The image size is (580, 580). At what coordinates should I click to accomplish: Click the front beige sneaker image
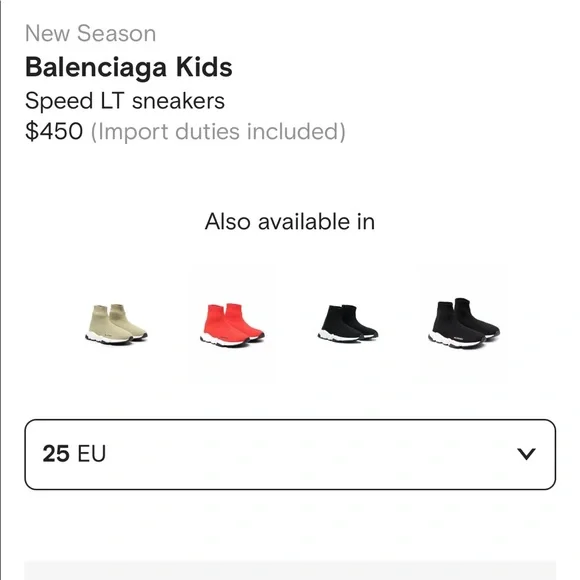pyautogui.click(x=108, y=326)
